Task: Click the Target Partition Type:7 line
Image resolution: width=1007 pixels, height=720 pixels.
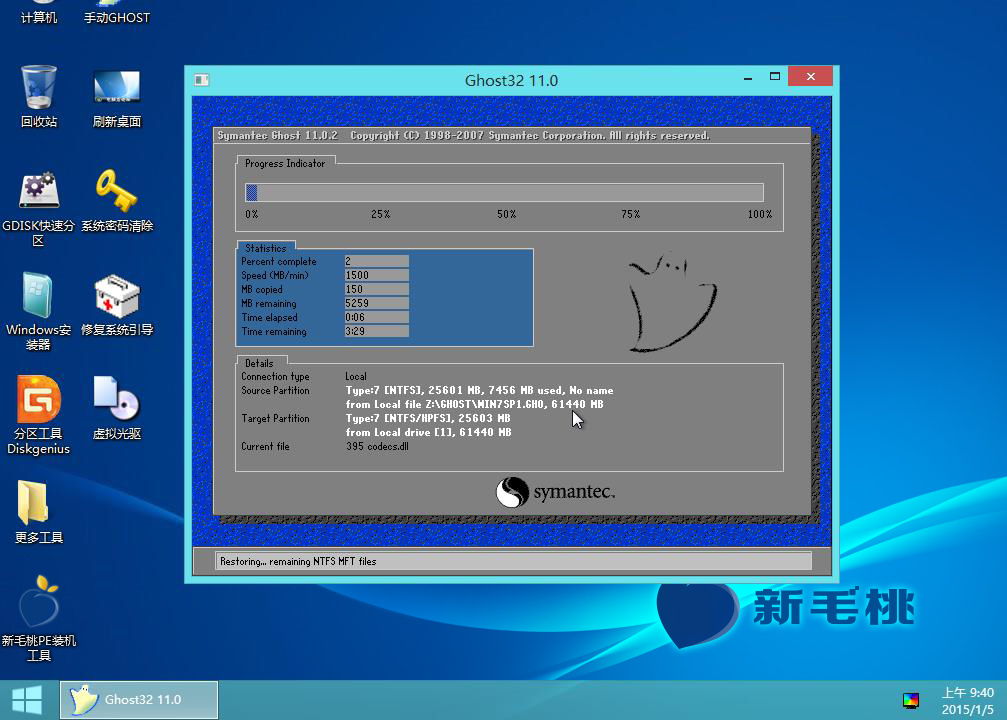Action: 428,418
